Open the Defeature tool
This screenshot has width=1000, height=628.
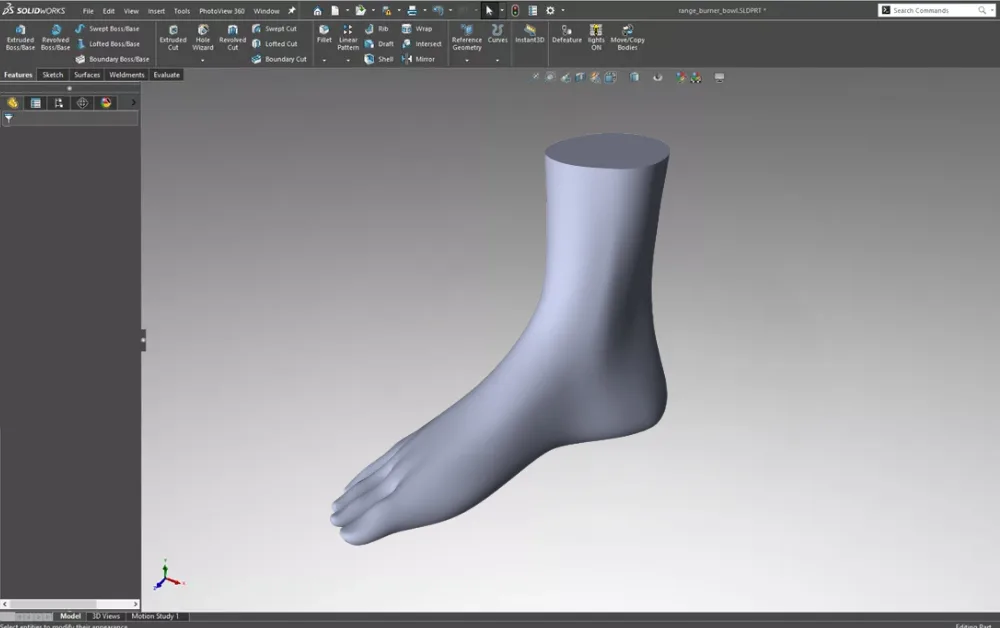(566, 34)
